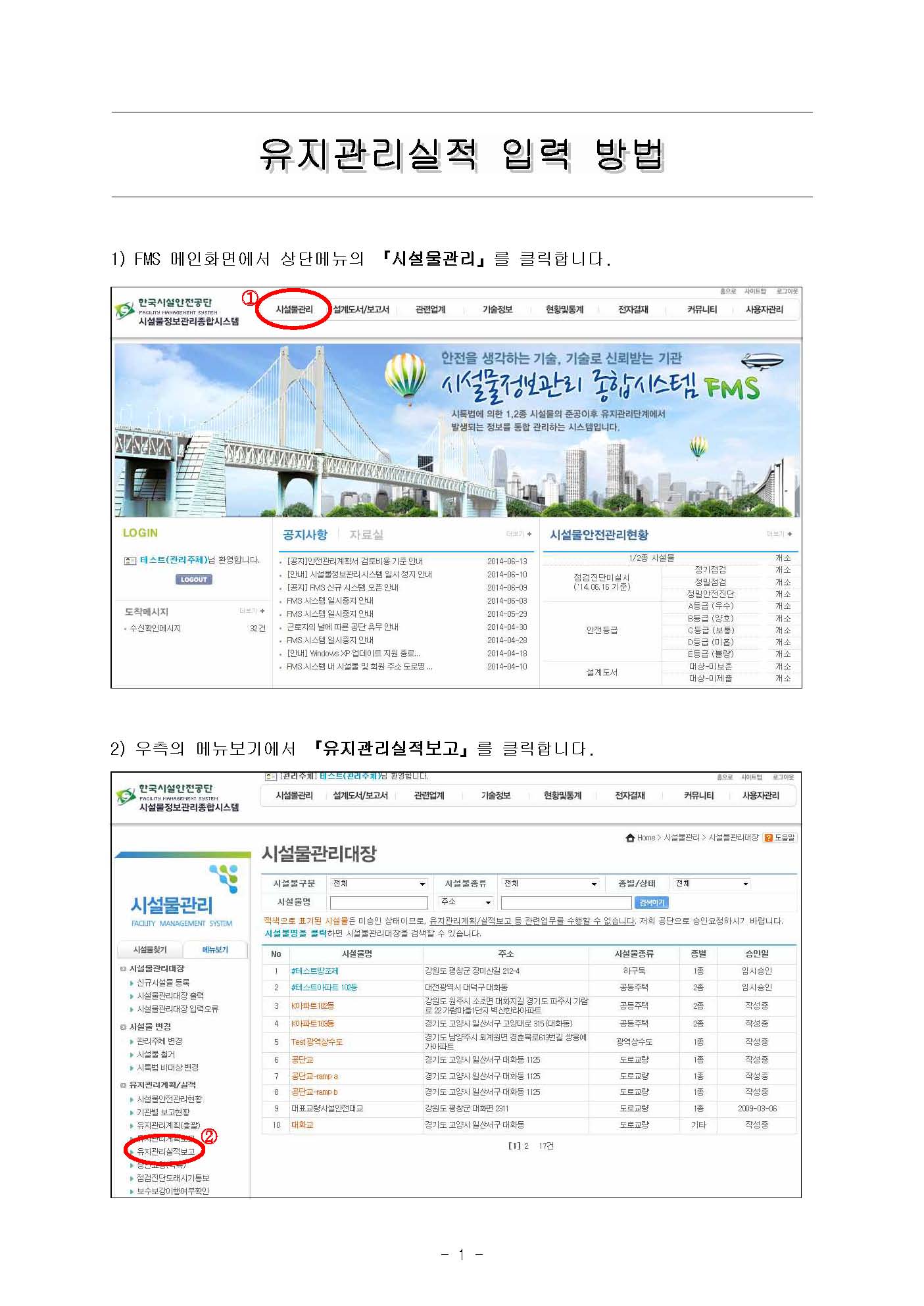
Task: Click the user card icon beside 테스트(관리주체) in LOGIN
Action: pyautogui.click(x=130, y=560)
